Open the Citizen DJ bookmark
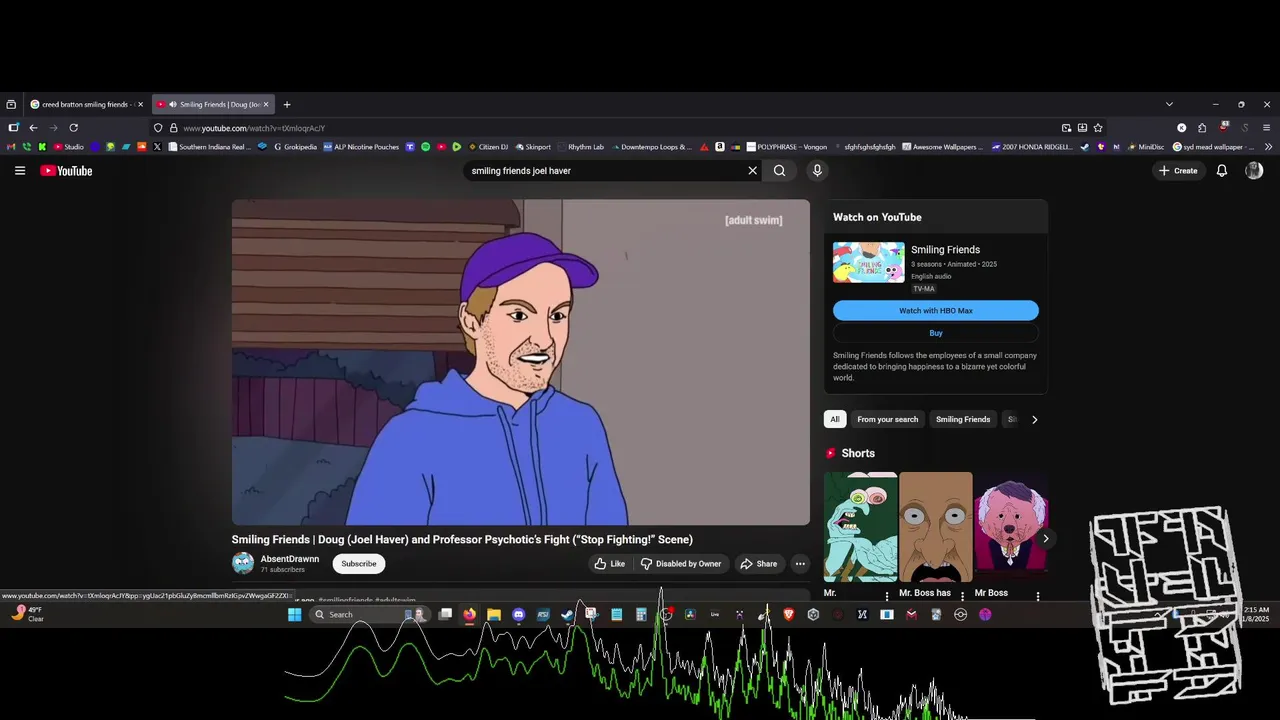Viewport: 1280px width, 720px height. [488, 147]
